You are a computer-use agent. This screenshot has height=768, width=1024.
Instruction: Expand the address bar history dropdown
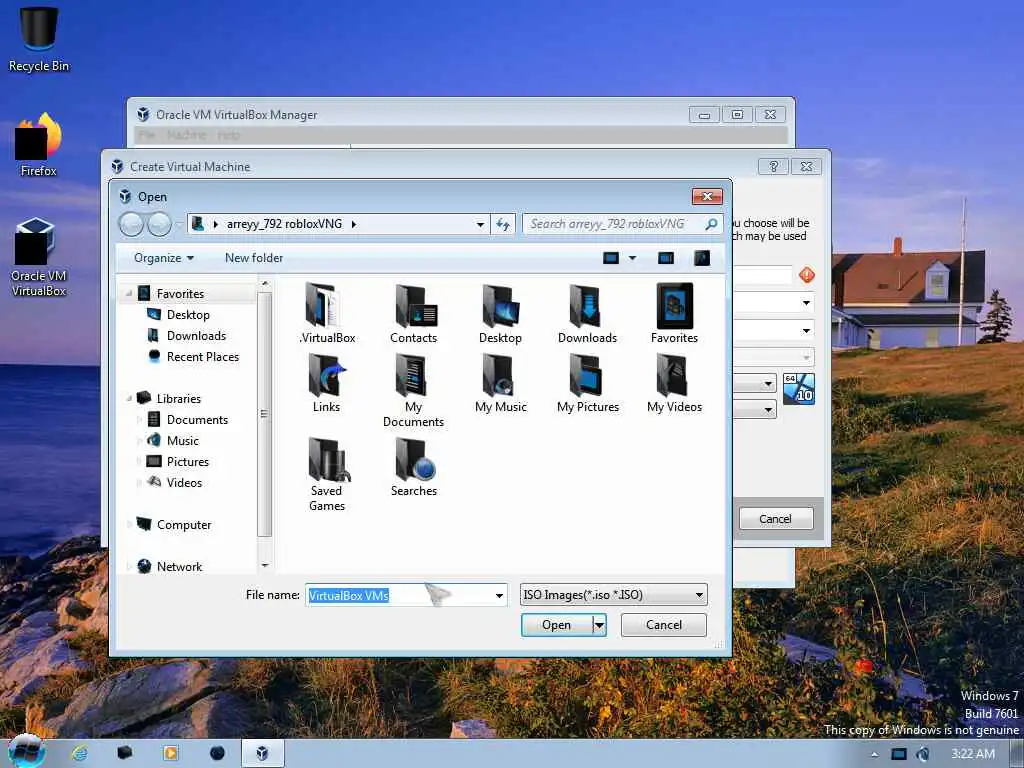tap(480, 224)
